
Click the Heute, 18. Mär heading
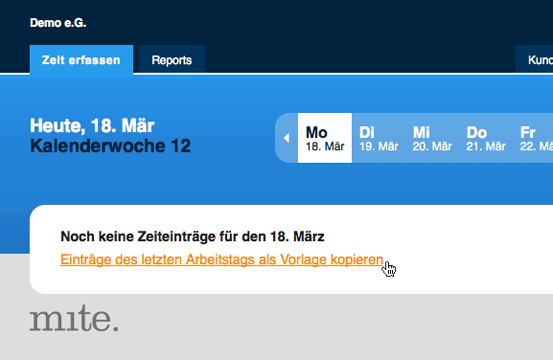pyautogui.click(x=92, y=126)
